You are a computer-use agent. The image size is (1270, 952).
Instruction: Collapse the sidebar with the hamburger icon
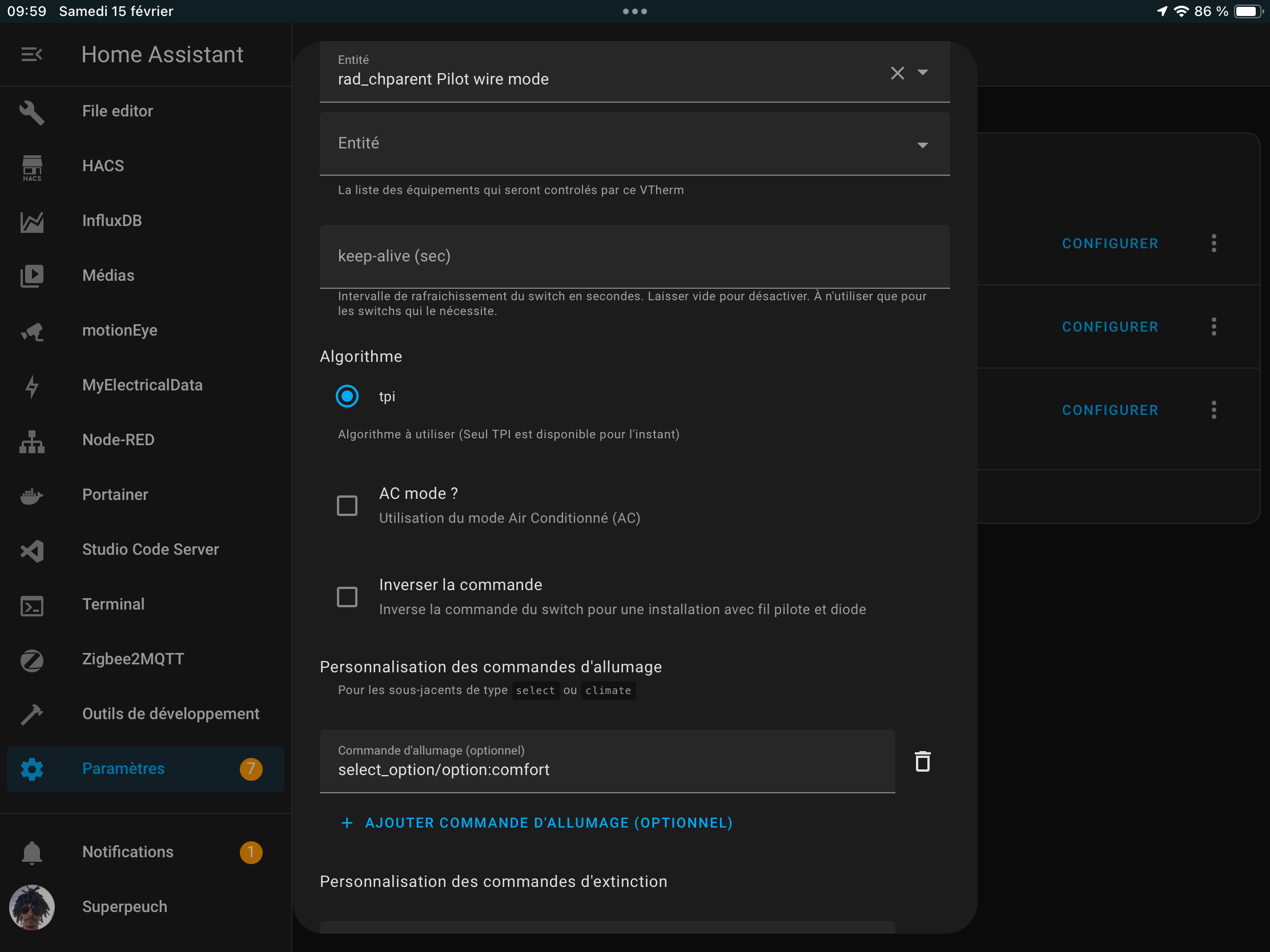point(31,55)
